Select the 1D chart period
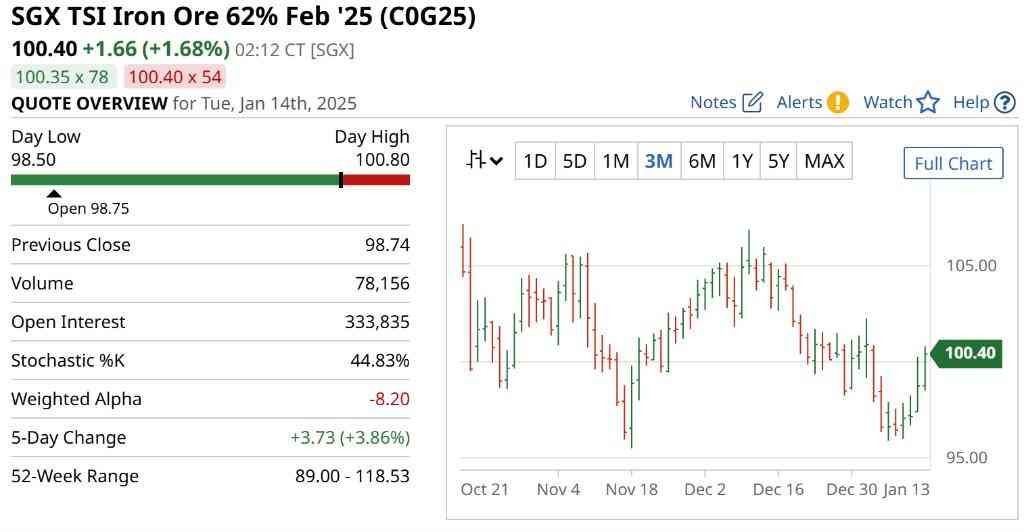Viewport: 1024px width, 532px height. (535, 161)
